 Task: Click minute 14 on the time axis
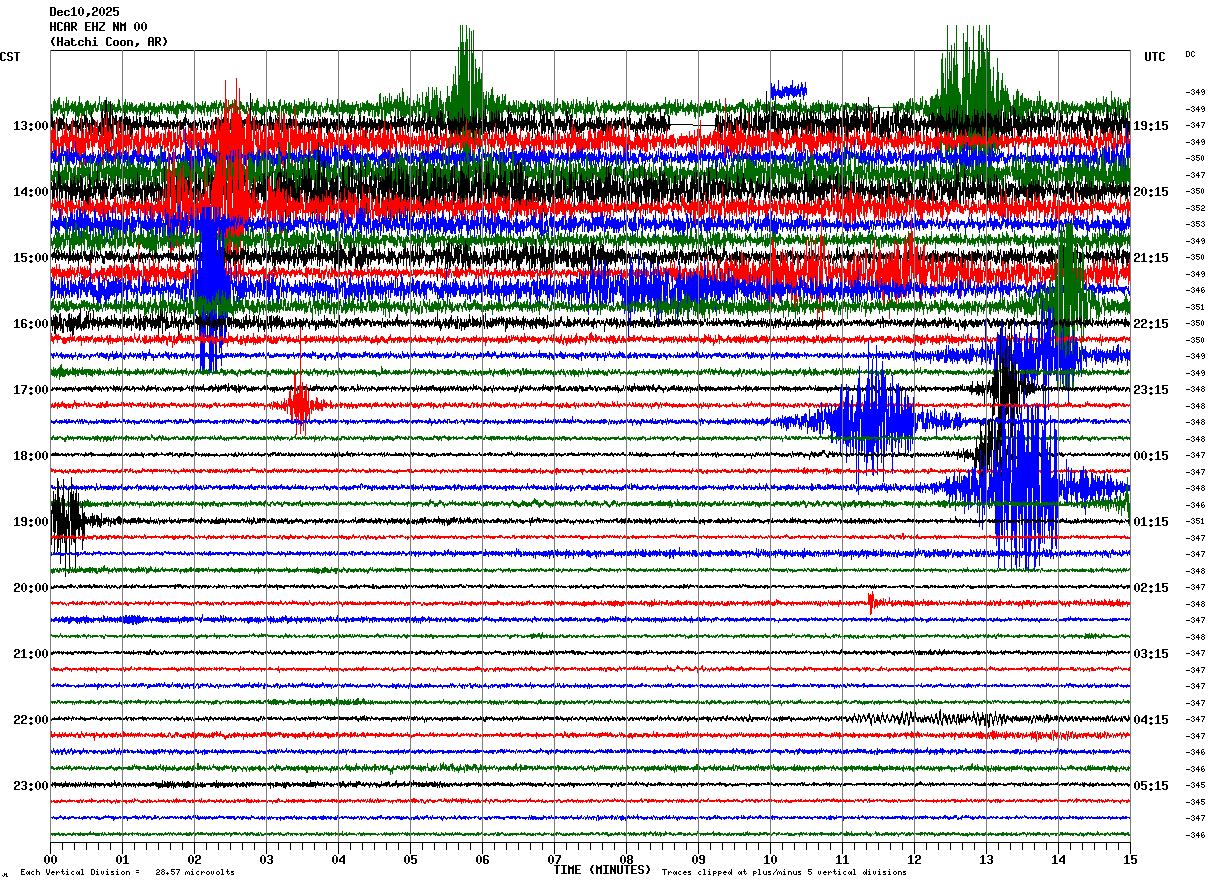coord(1058,859)
